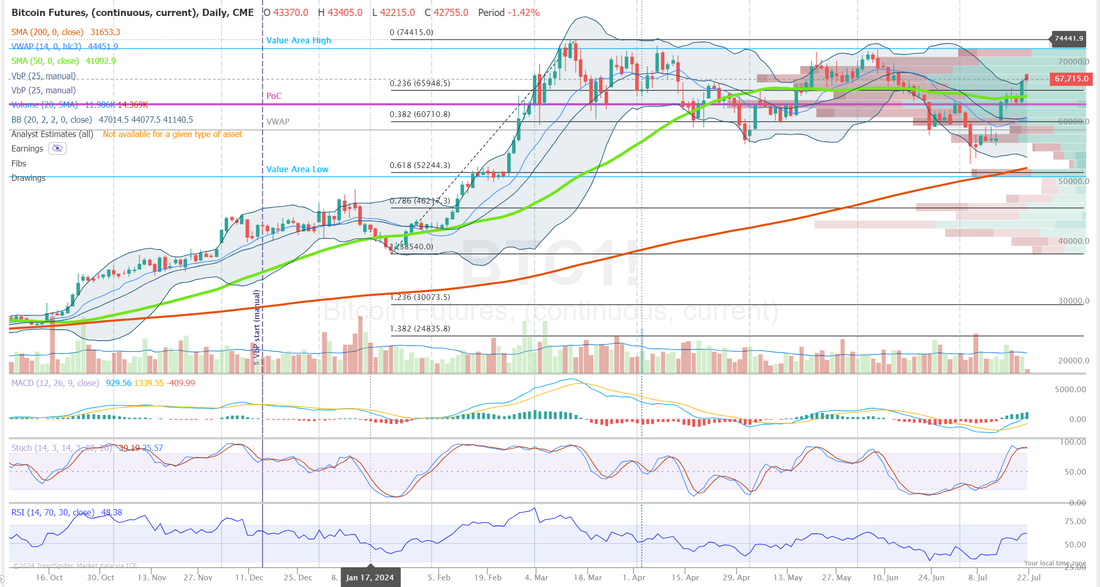
Task: Click the Earnings legend label
Action: point(27,149)
